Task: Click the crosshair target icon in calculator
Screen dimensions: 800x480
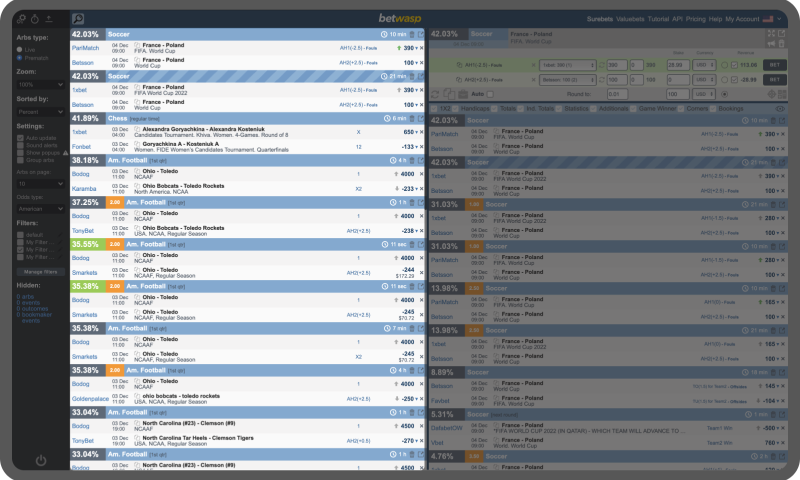Action: point(771,94)
